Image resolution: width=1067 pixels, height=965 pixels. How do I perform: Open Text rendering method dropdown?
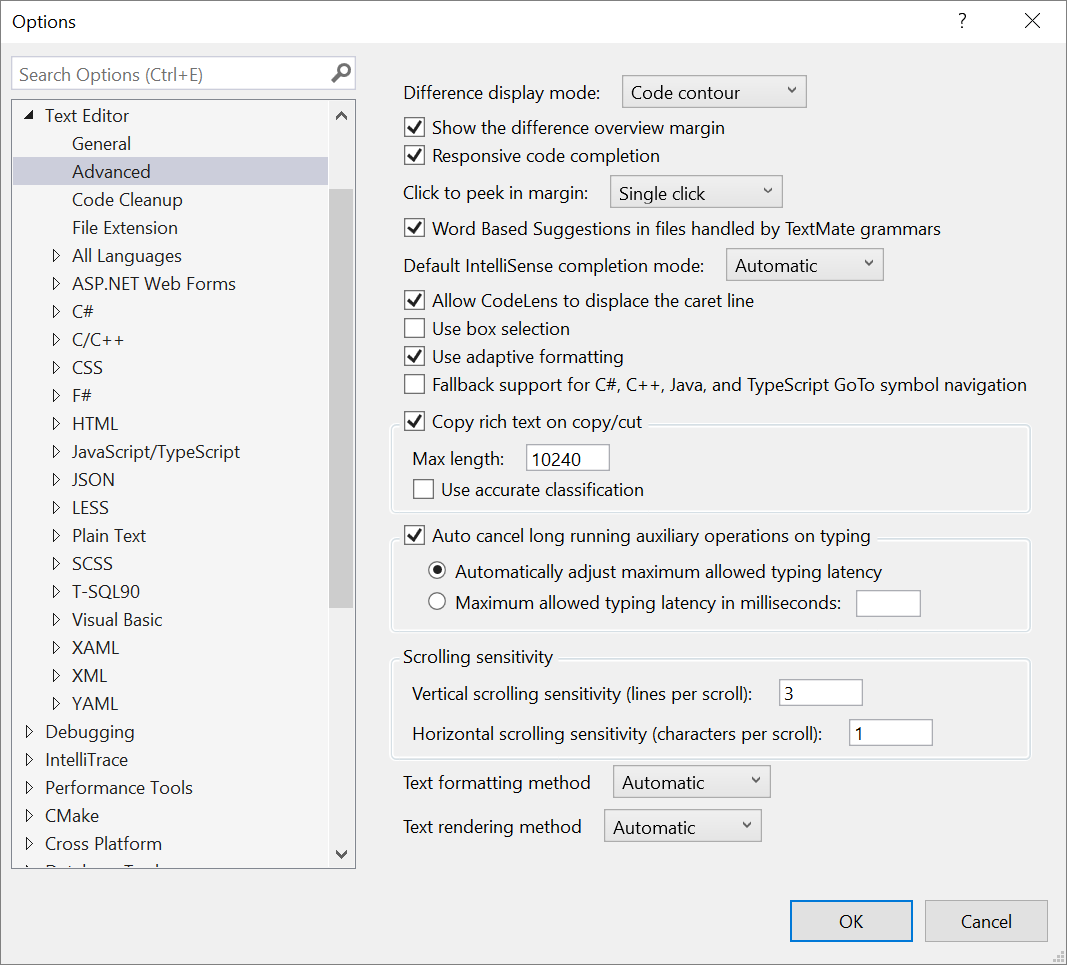coord(683,826)
